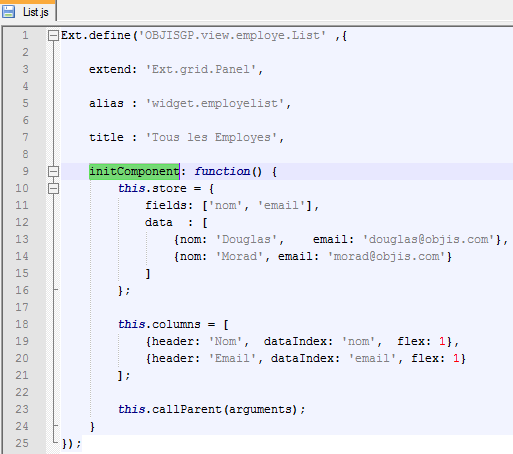Click the 'Morad' string
The image size is (513, 454).
(x=239, y=256)
